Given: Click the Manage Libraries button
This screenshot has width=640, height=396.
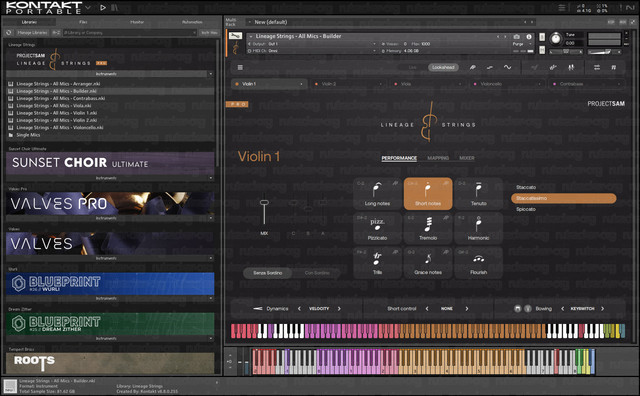Looking at the screenshot, I should coord(32,33).
